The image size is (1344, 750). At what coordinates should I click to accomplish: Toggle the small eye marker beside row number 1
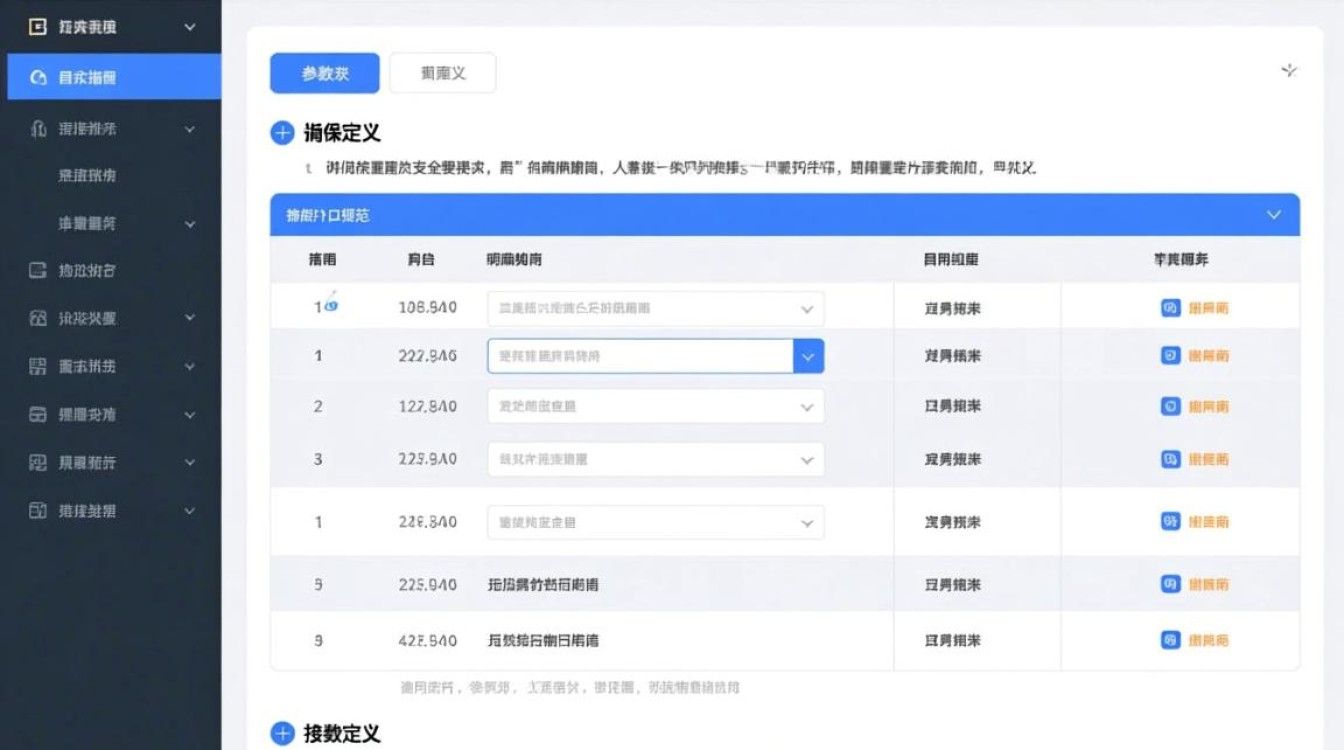point(329,305)
